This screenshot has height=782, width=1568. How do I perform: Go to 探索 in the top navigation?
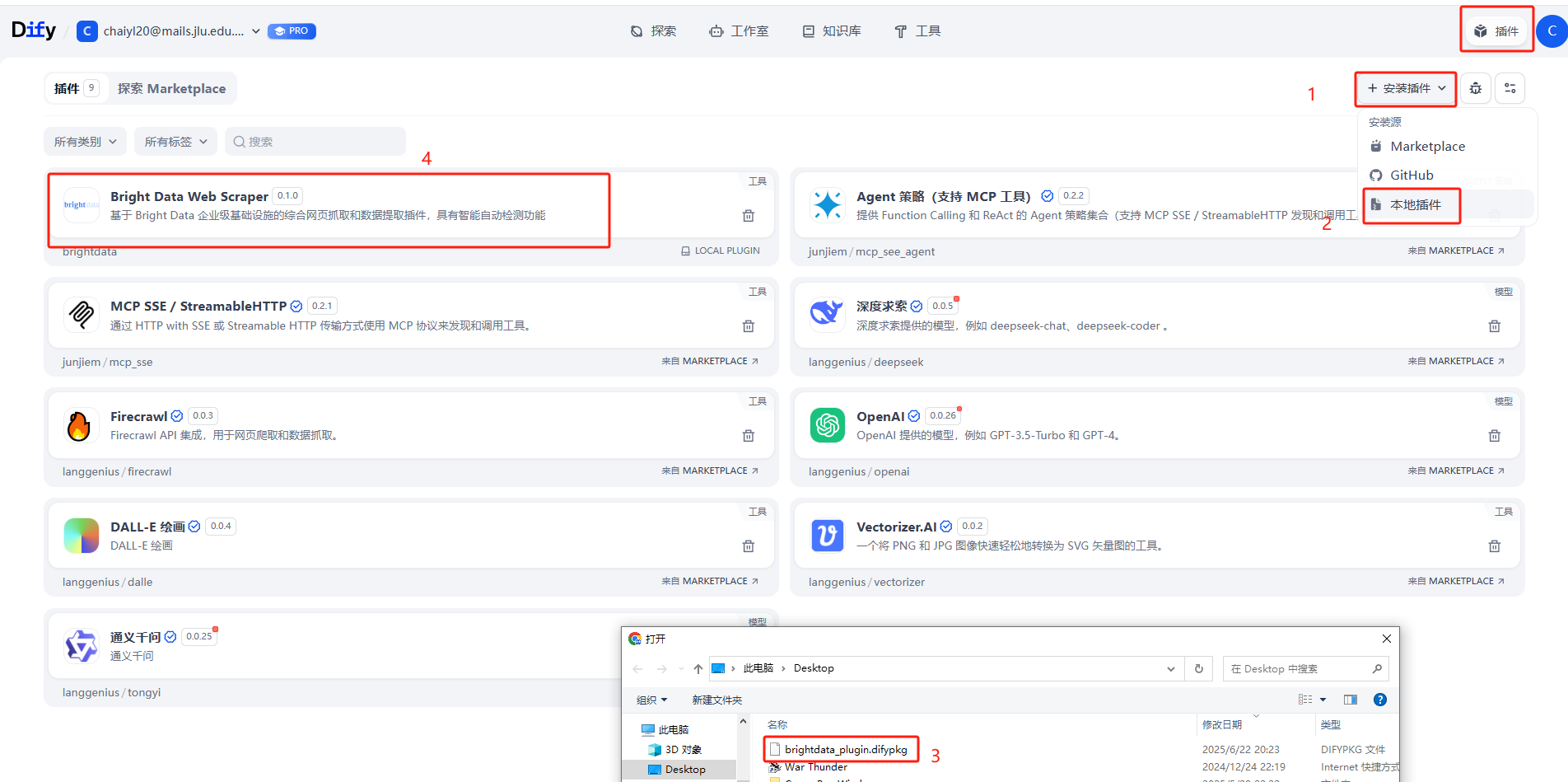coord(653,31)
